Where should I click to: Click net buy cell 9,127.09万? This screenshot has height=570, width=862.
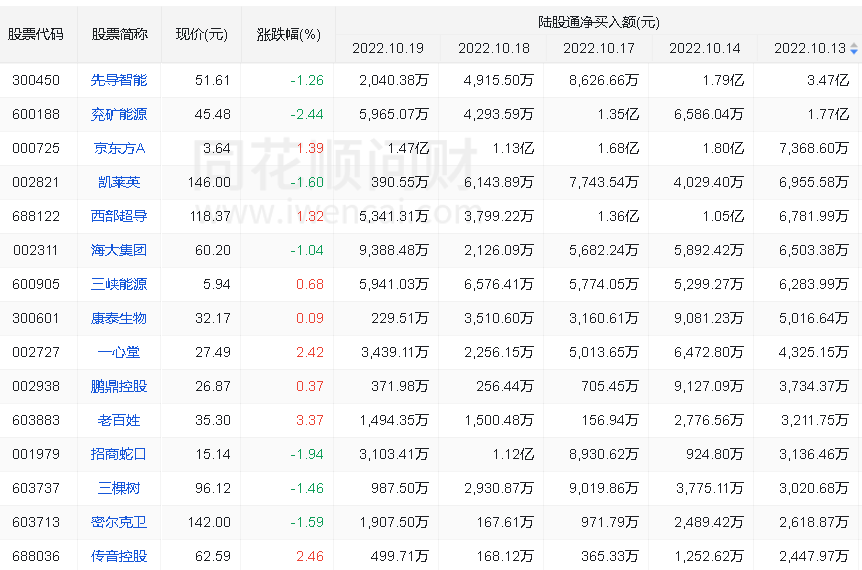pyautogui.click(x=709, y=386)
